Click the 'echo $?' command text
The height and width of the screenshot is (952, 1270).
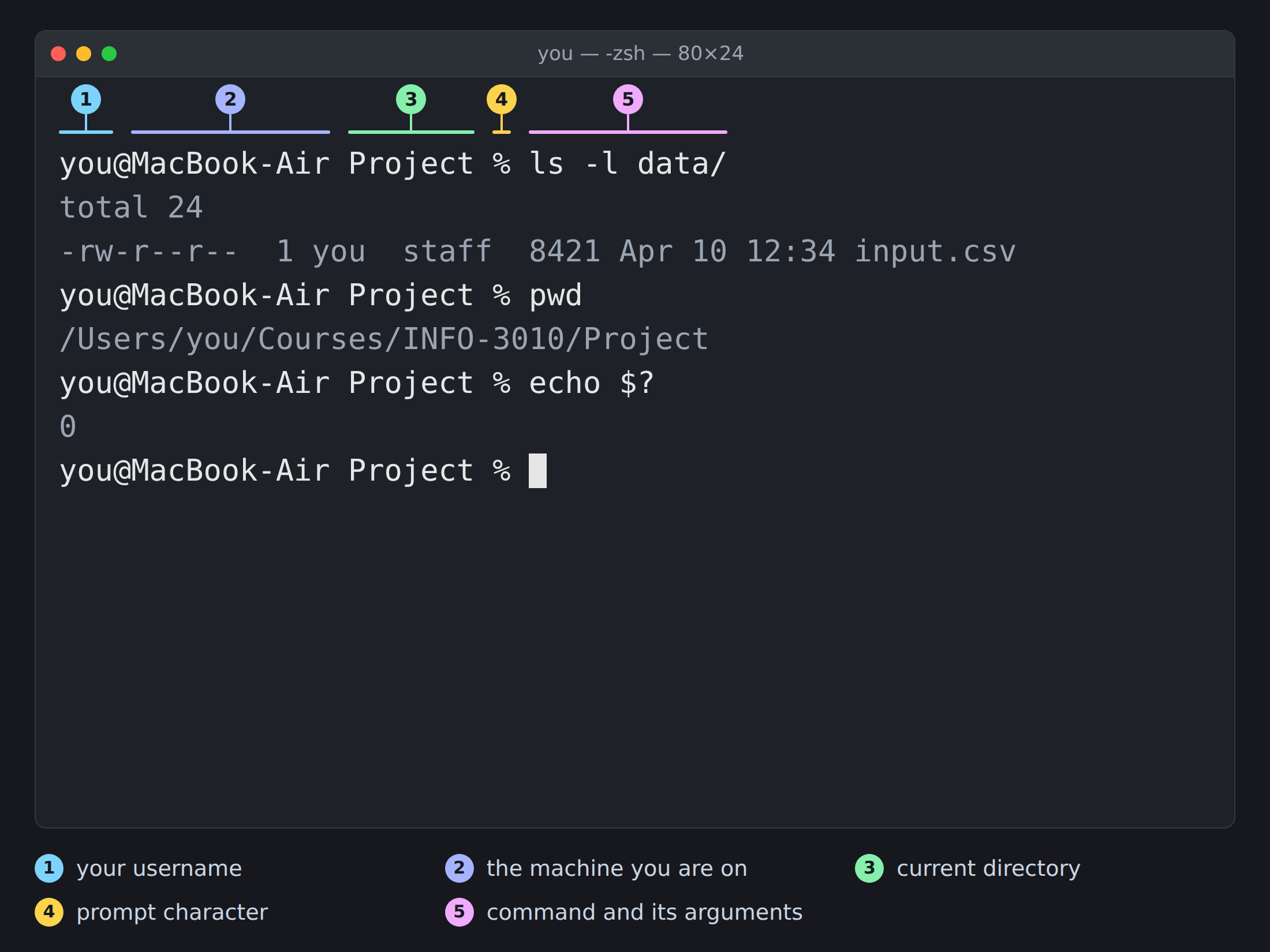tap(592, 383)
